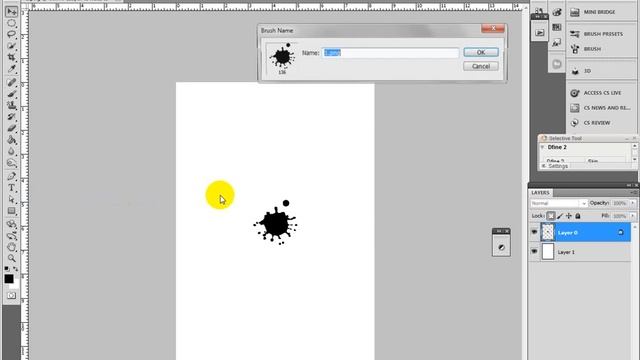Select the Hand tool
The height and width of the screenshot is (360, 640).
[x=11, y=247]
